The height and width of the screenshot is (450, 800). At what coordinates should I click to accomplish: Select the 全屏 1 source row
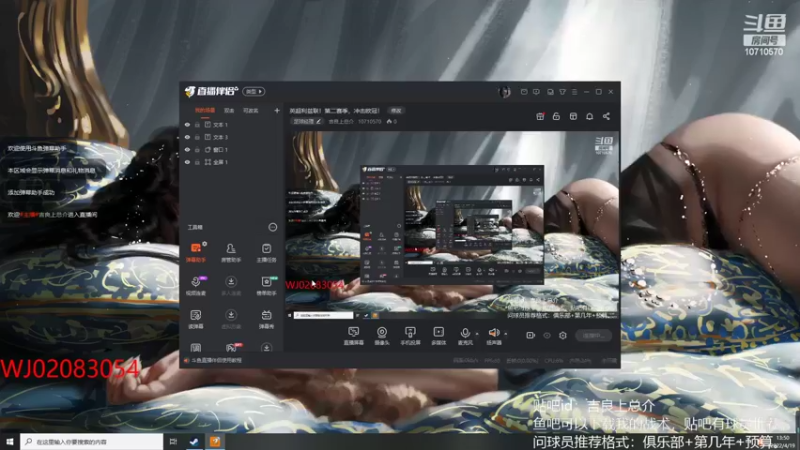pyautogui.click(x=232, y=162)
